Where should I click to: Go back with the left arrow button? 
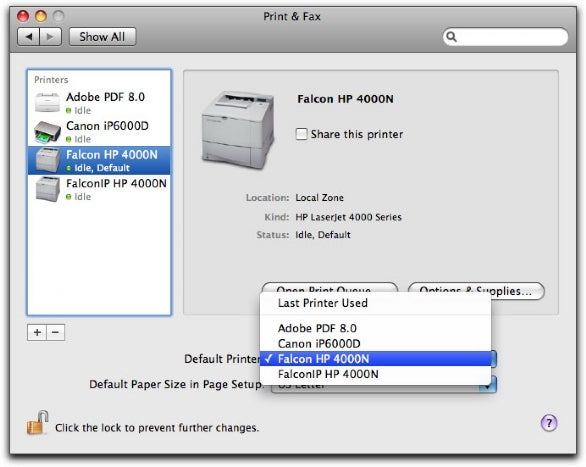28,37
